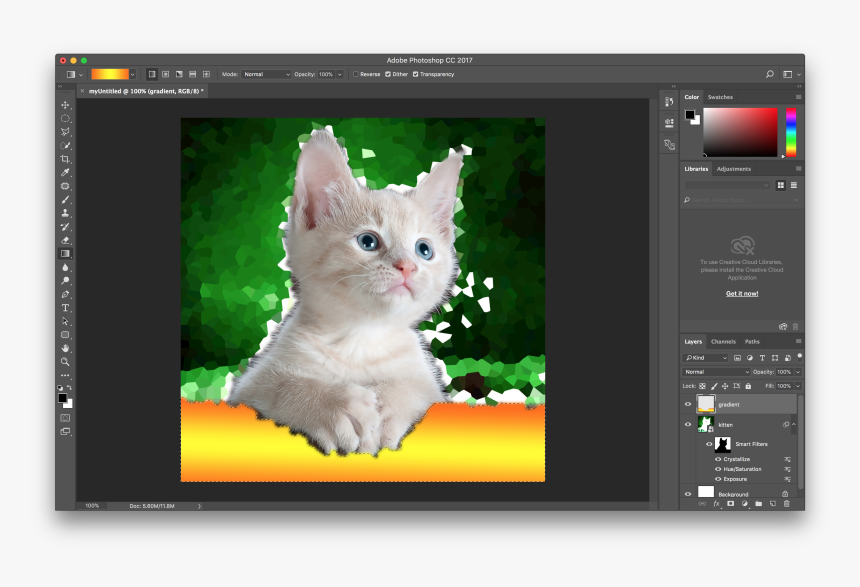Open the options bar Opacity dropdown

pos(340,74)
